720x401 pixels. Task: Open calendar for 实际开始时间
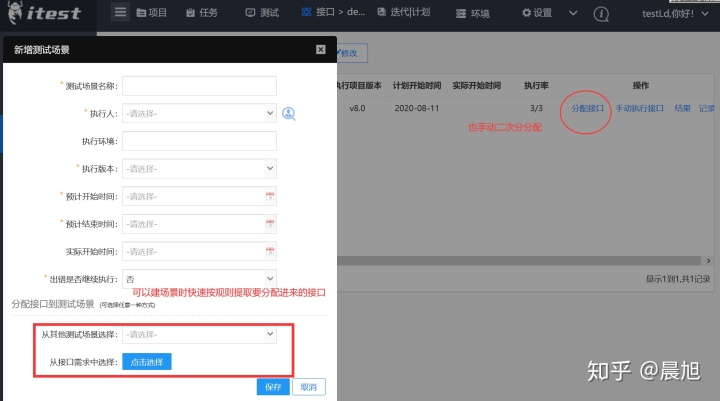(x=270, y=251)
